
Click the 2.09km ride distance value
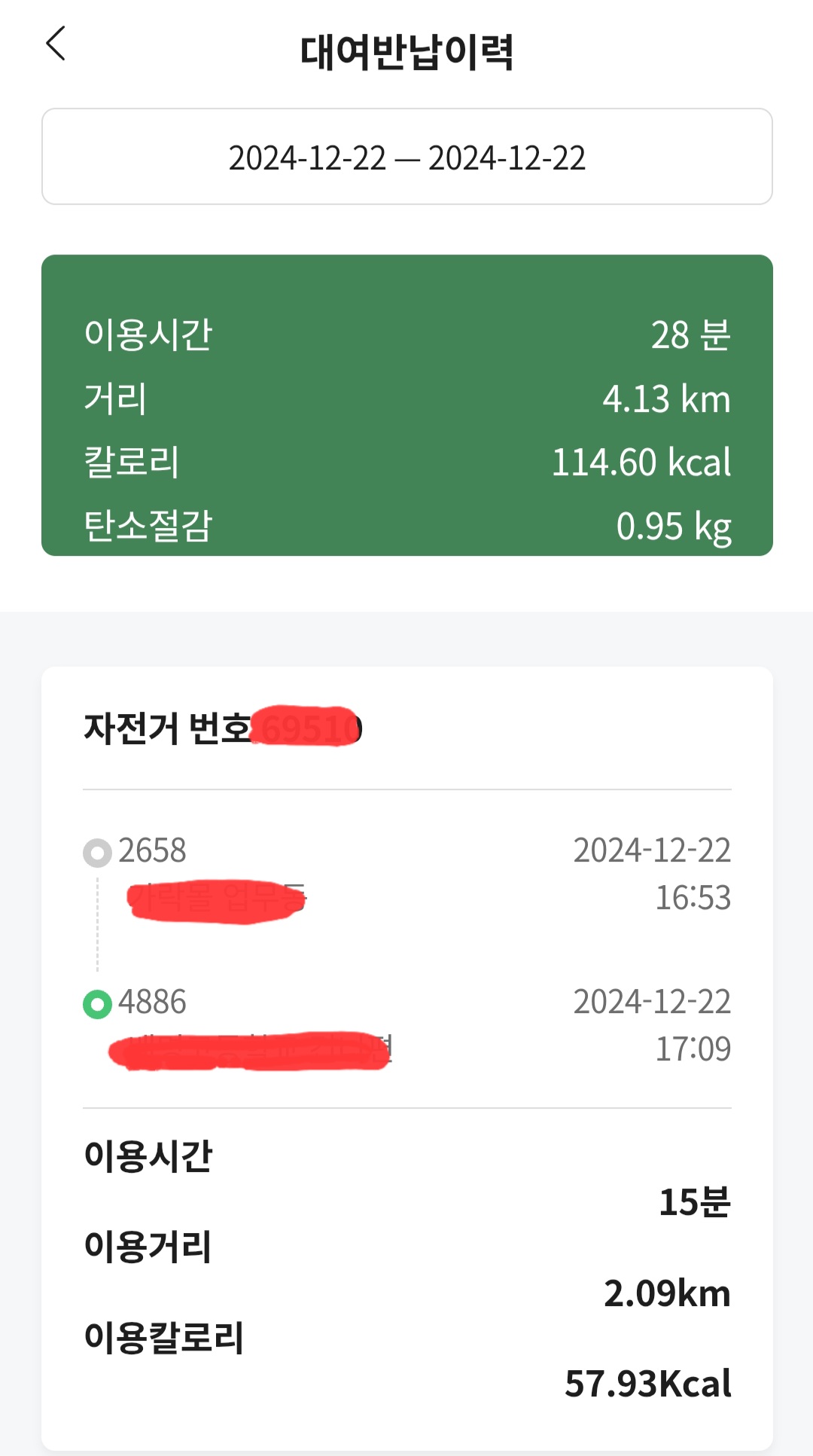pos(667,1293)
